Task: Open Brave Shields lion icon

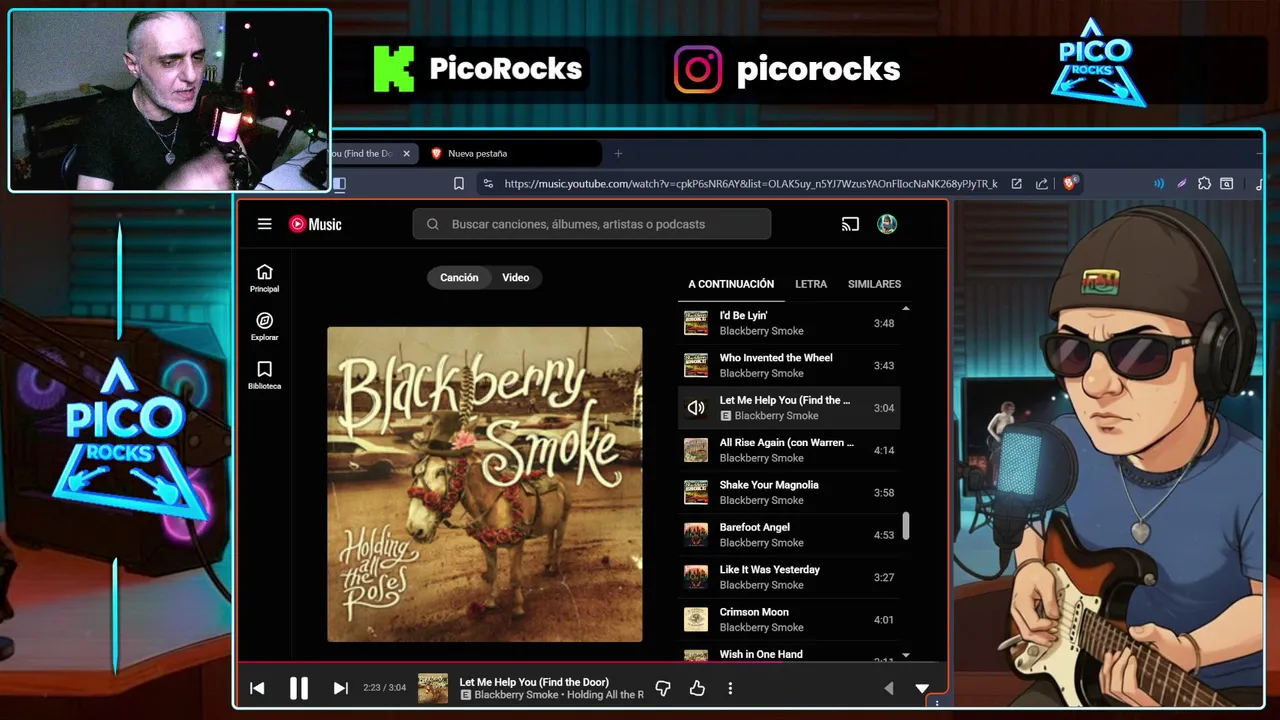Action: [1069, 183]
